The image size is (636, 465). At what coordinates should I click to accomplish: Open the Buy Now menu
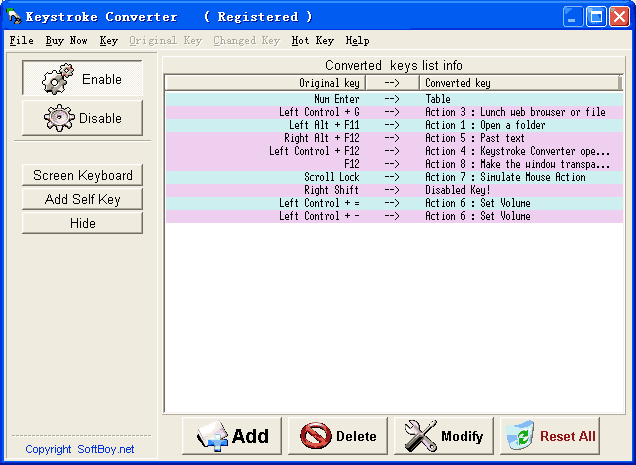(x=66, y=41)
